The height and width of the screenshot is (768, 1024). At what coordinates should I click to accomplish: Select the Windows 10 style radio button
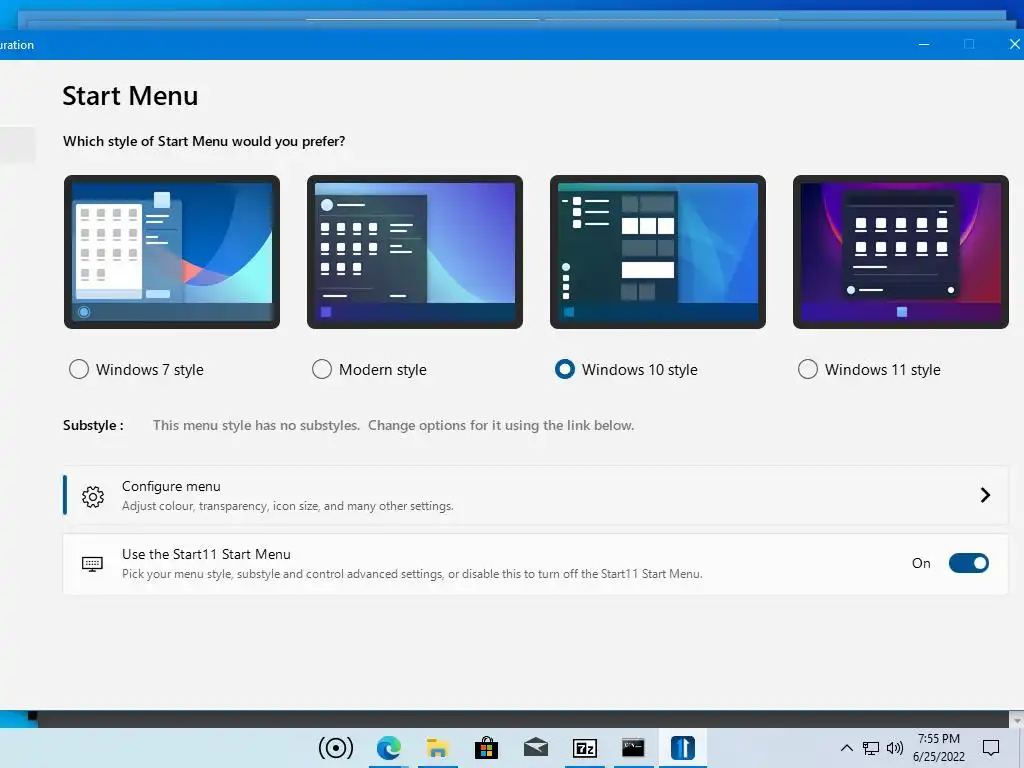tap(565, 370)
